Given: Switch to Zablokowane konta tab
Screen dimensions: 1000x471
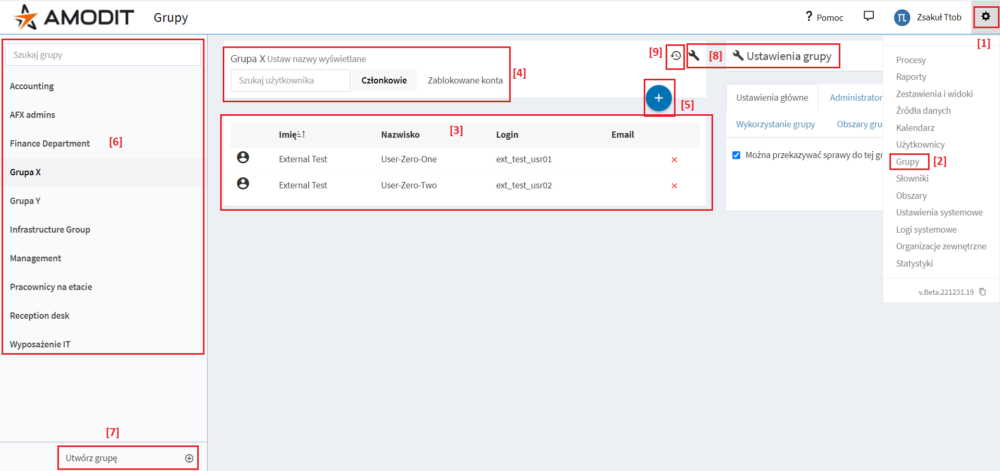Looking at the screenshot, I should pos(465,80).
